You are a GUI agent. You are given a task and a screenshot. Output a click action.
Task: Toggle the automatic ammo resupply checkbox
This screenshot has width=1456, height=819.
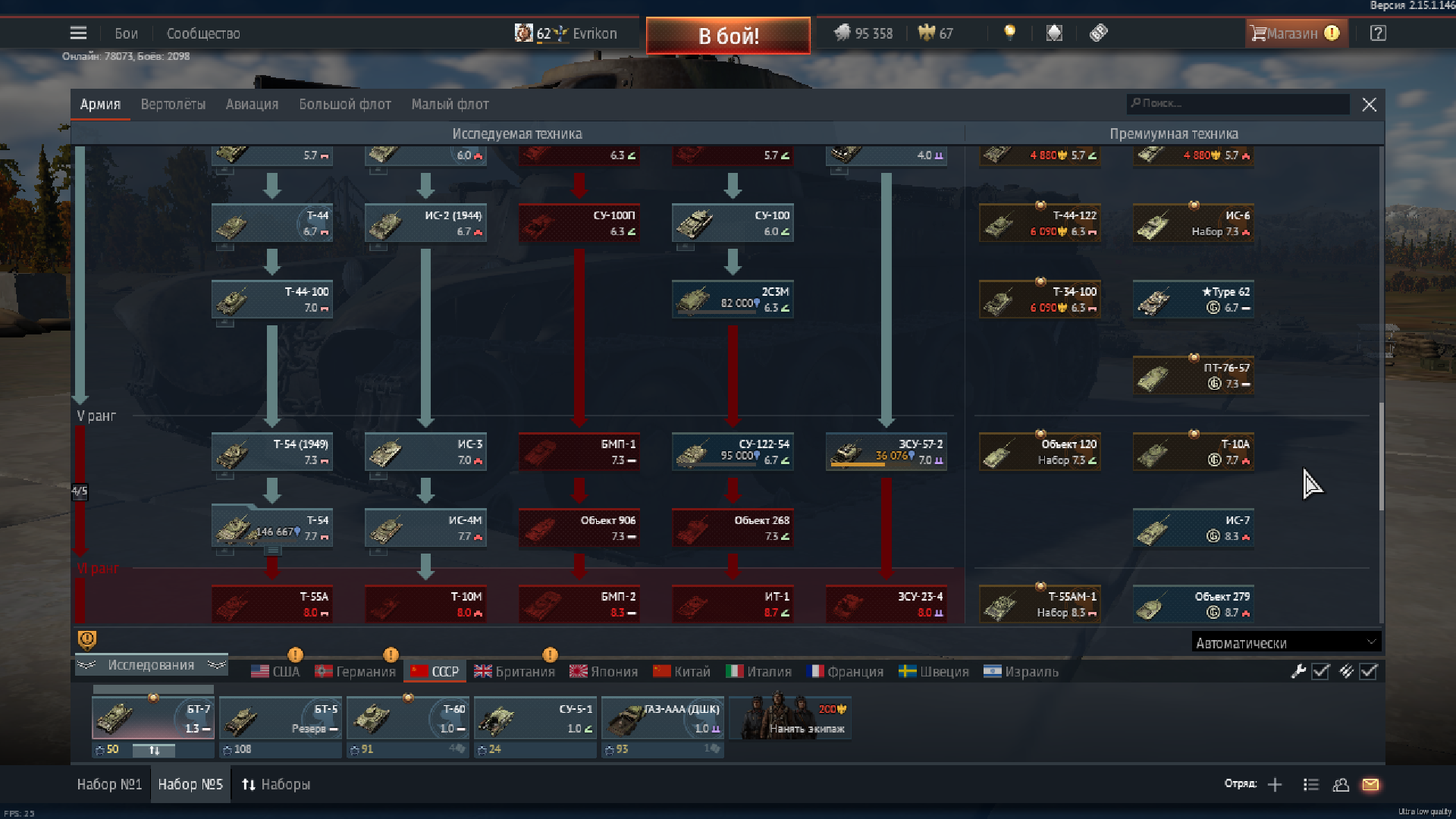click(1368, 671)
